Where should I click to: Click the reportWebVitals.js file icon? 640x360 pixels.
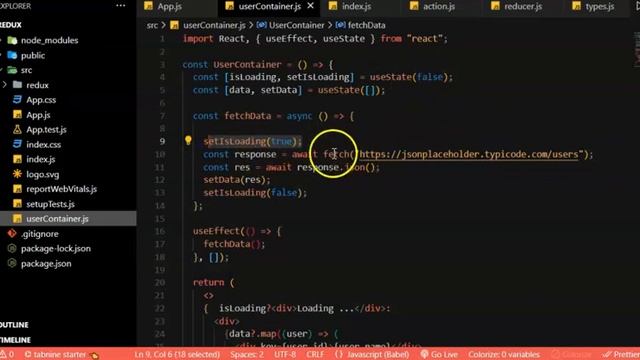17,189
